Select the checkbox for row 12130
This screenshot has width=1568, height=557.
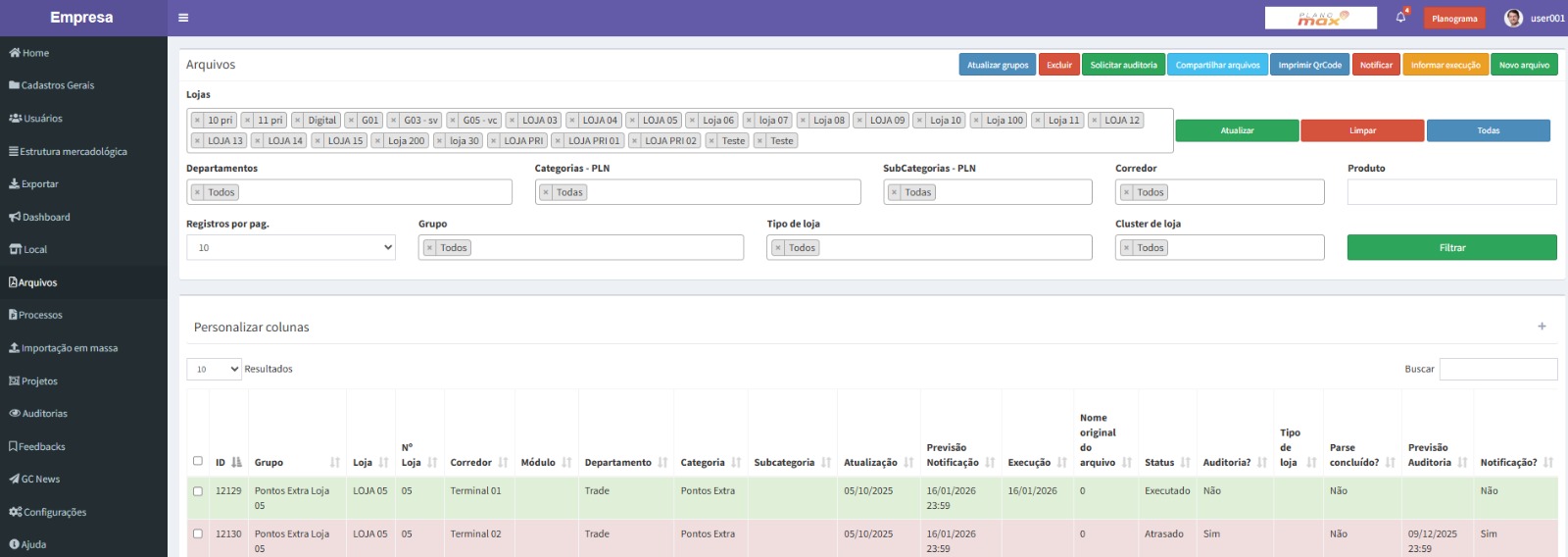pyautogui.click(x=198, y=534)
